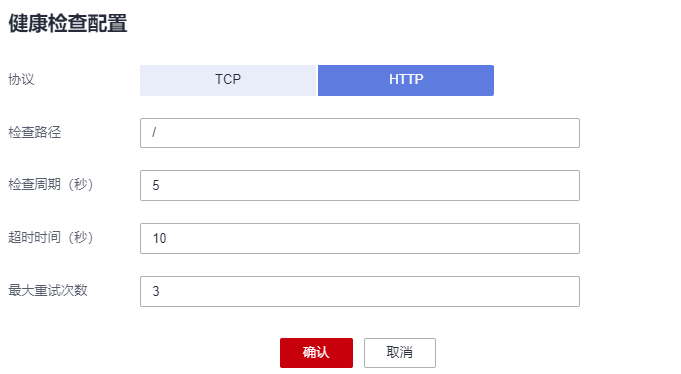Place cursor on value 5 in period field
Viewport: 681px width, 374px height.
[x=156, y=185]
